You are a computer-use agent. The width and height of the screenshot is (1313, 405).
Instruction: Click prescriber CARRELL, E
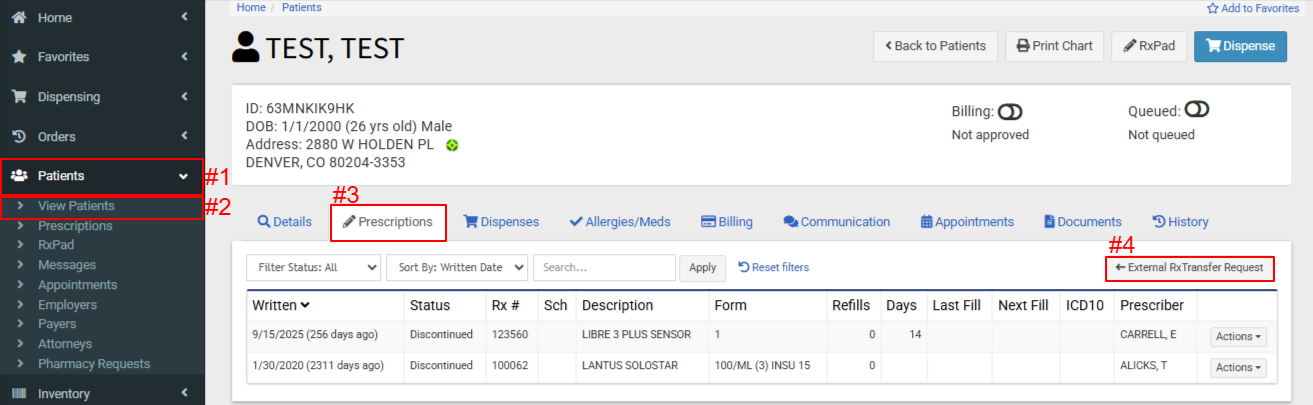pos(1149,335)
